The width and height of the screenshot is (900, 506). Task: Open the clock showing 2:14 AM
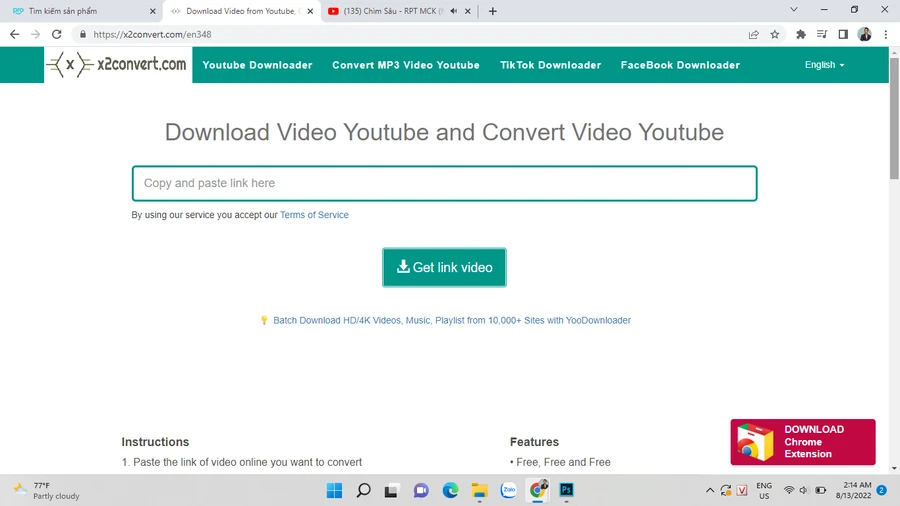(x=854, y=491)
